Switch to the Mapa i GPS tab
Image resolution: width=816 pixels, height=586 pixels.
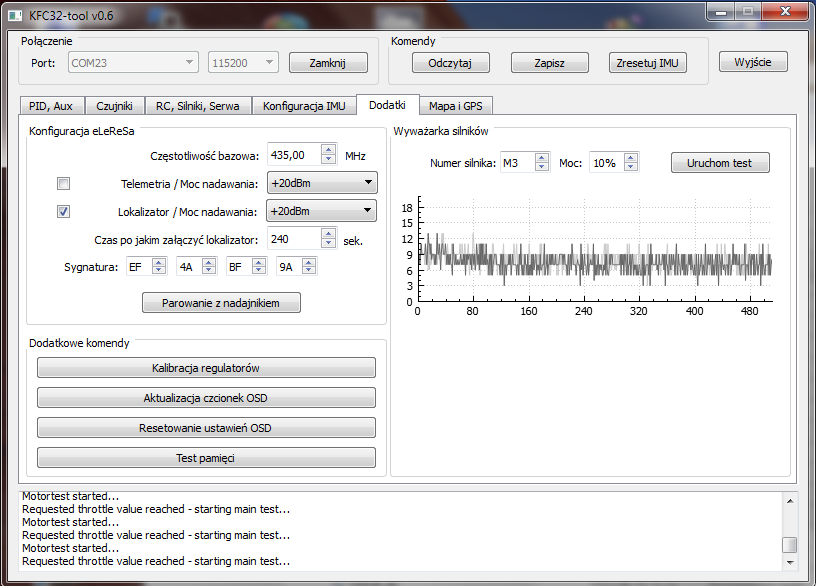tap(456, 106)
